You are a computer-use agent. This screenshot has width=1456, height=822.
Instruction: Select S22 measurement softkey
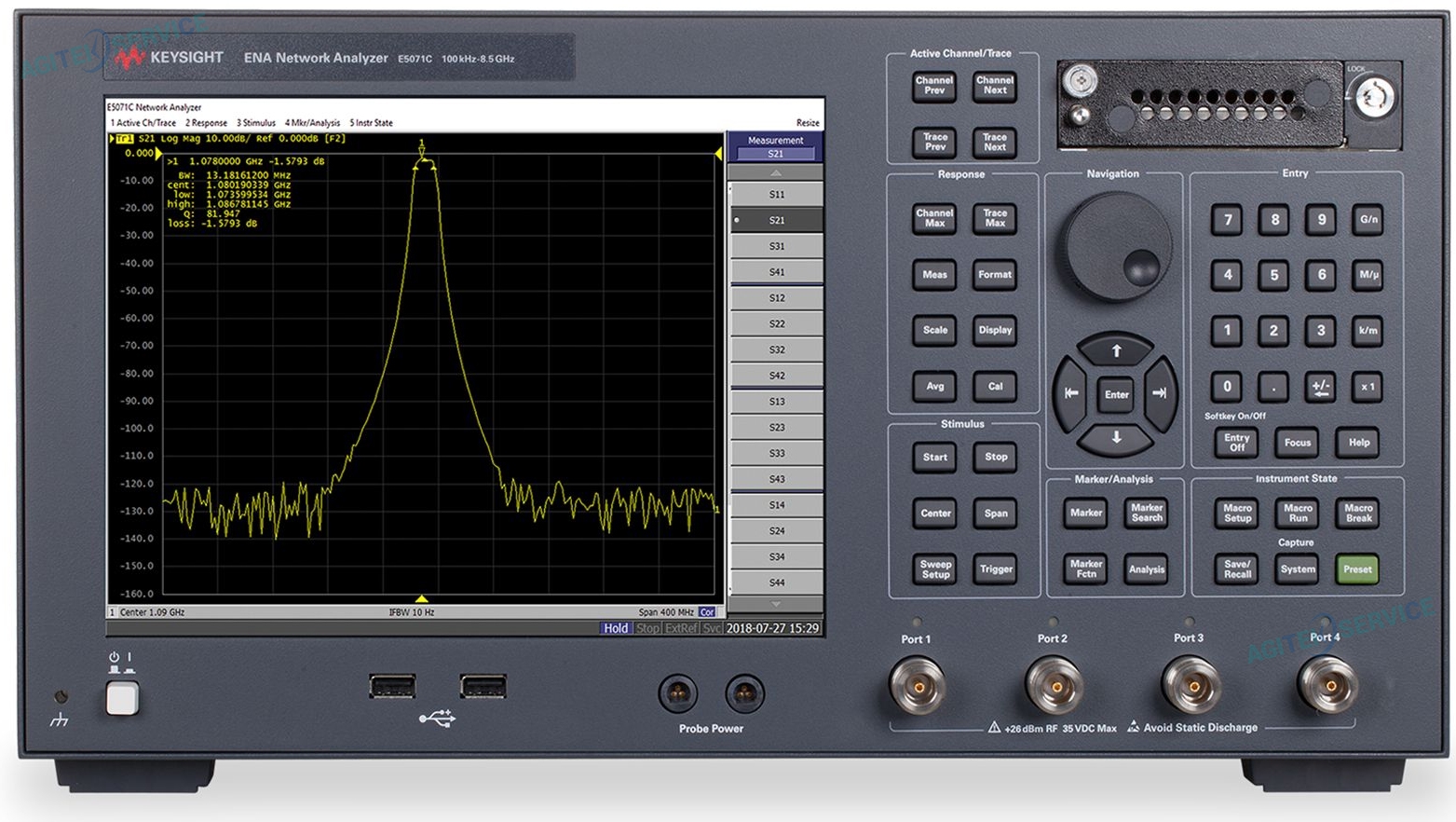[x=777, y=324]
